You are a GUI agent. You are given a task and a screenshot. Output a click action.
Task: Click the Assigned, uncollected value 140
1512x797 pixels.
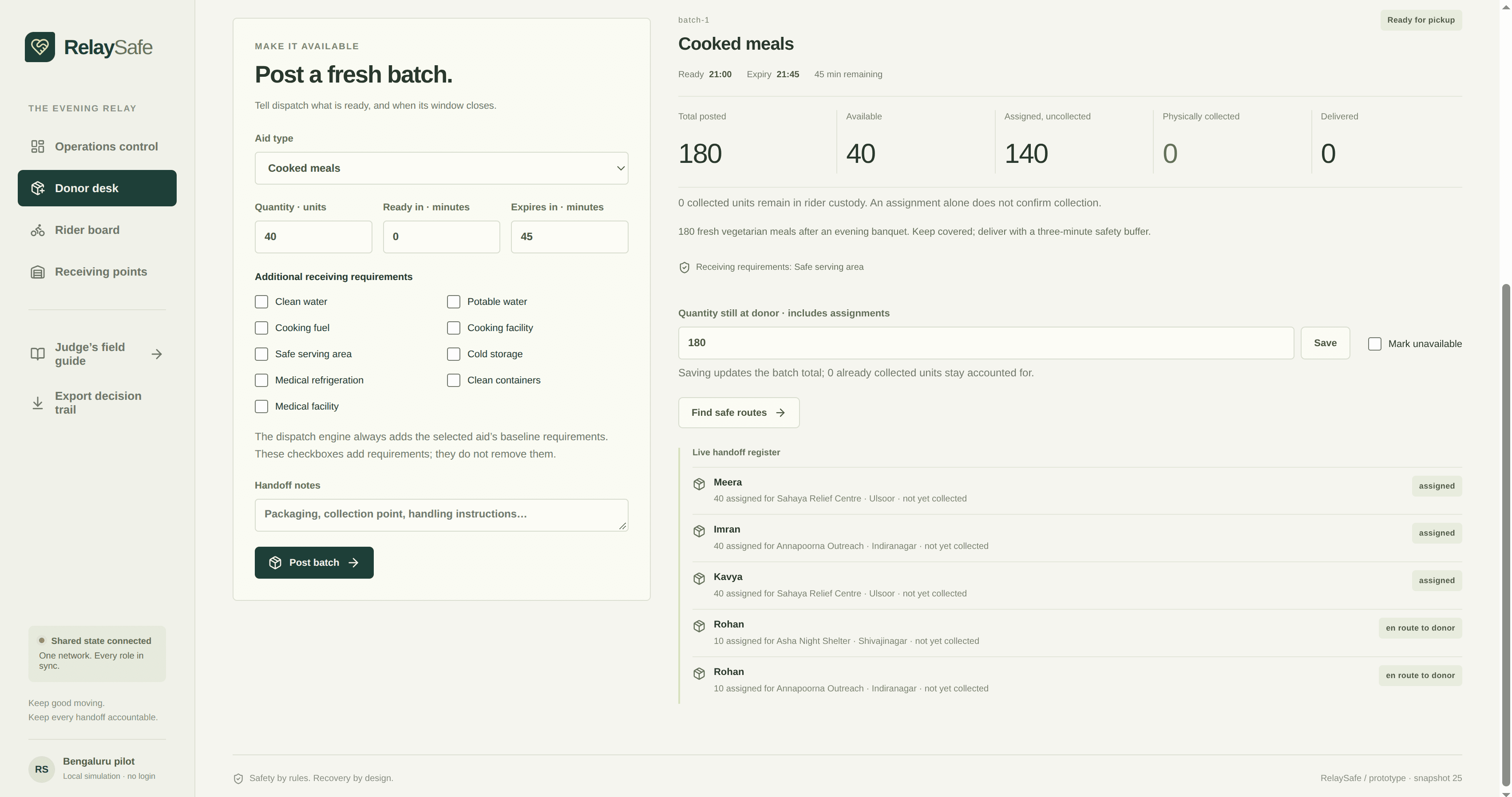pyautogui.click(x=1026, y=154)
